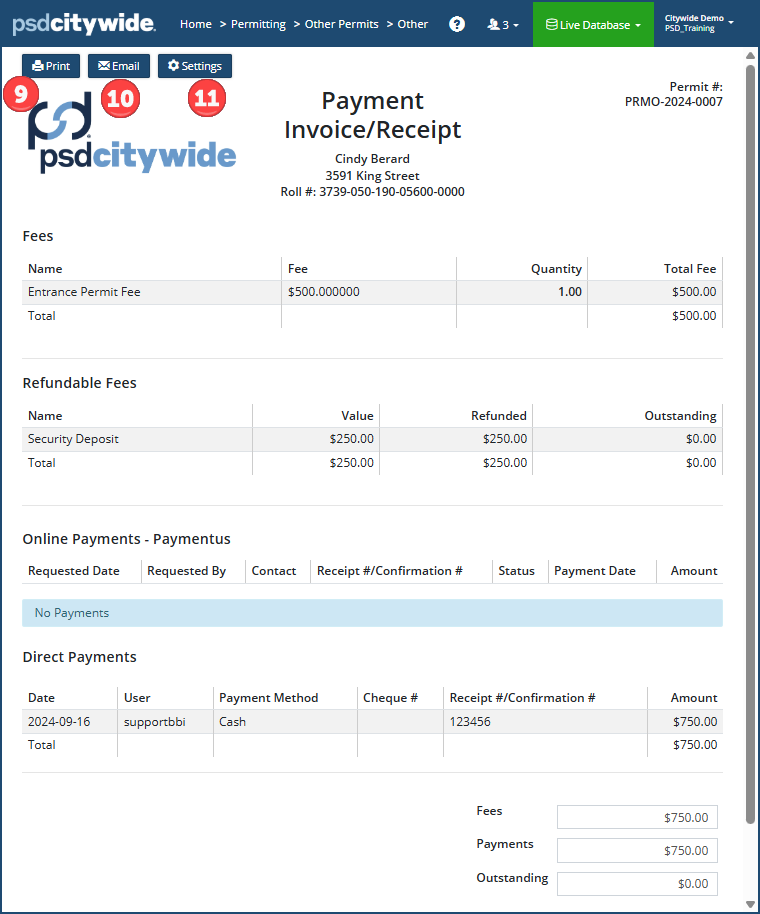Click the Roll # text line
This screenshot has width=760, height=914.
[372, 192]
